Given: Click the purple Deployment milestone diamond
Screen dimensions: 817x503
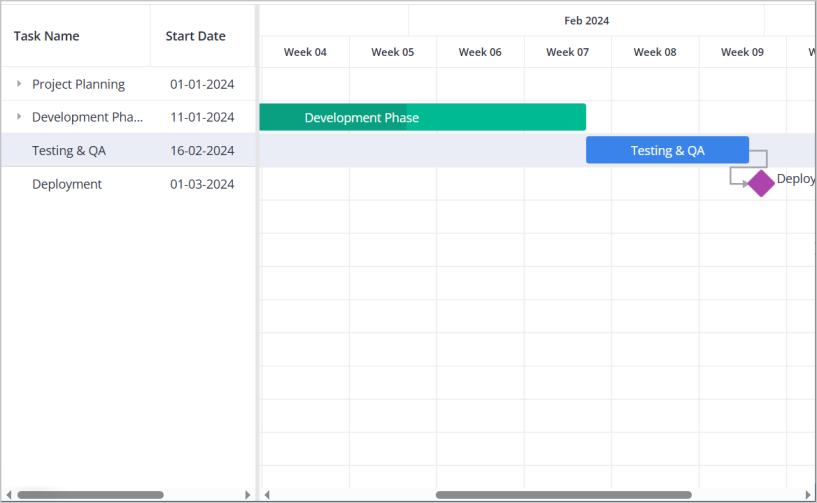Looking at the screenshot, I should click(761, 183).
